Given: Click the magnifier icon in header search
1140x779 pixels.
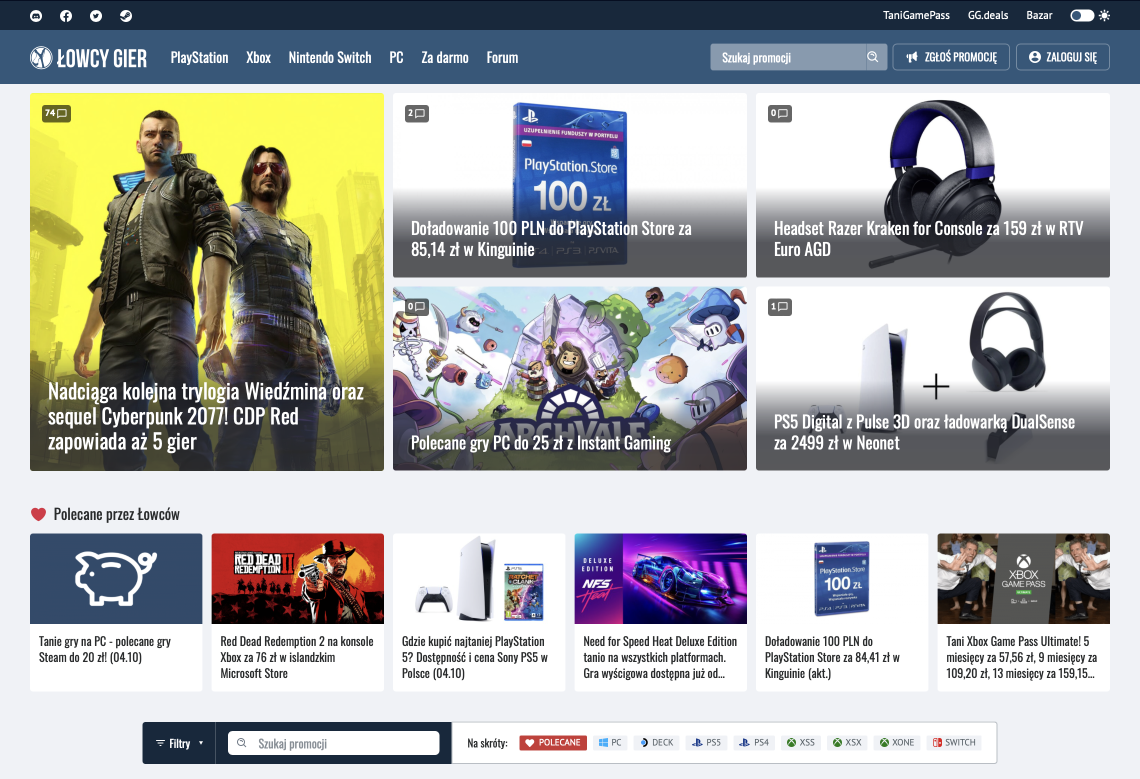Looking at the screenshot, I should [x=872, y=57].
